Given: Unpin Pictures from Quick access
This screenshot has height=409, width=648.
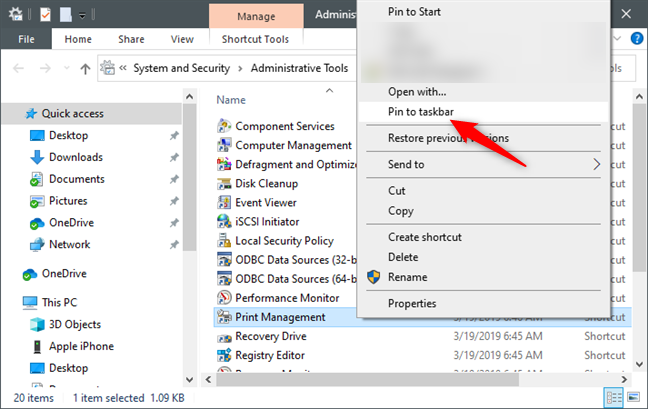Looking at the screenshot, I should click(x=174, y=201).
